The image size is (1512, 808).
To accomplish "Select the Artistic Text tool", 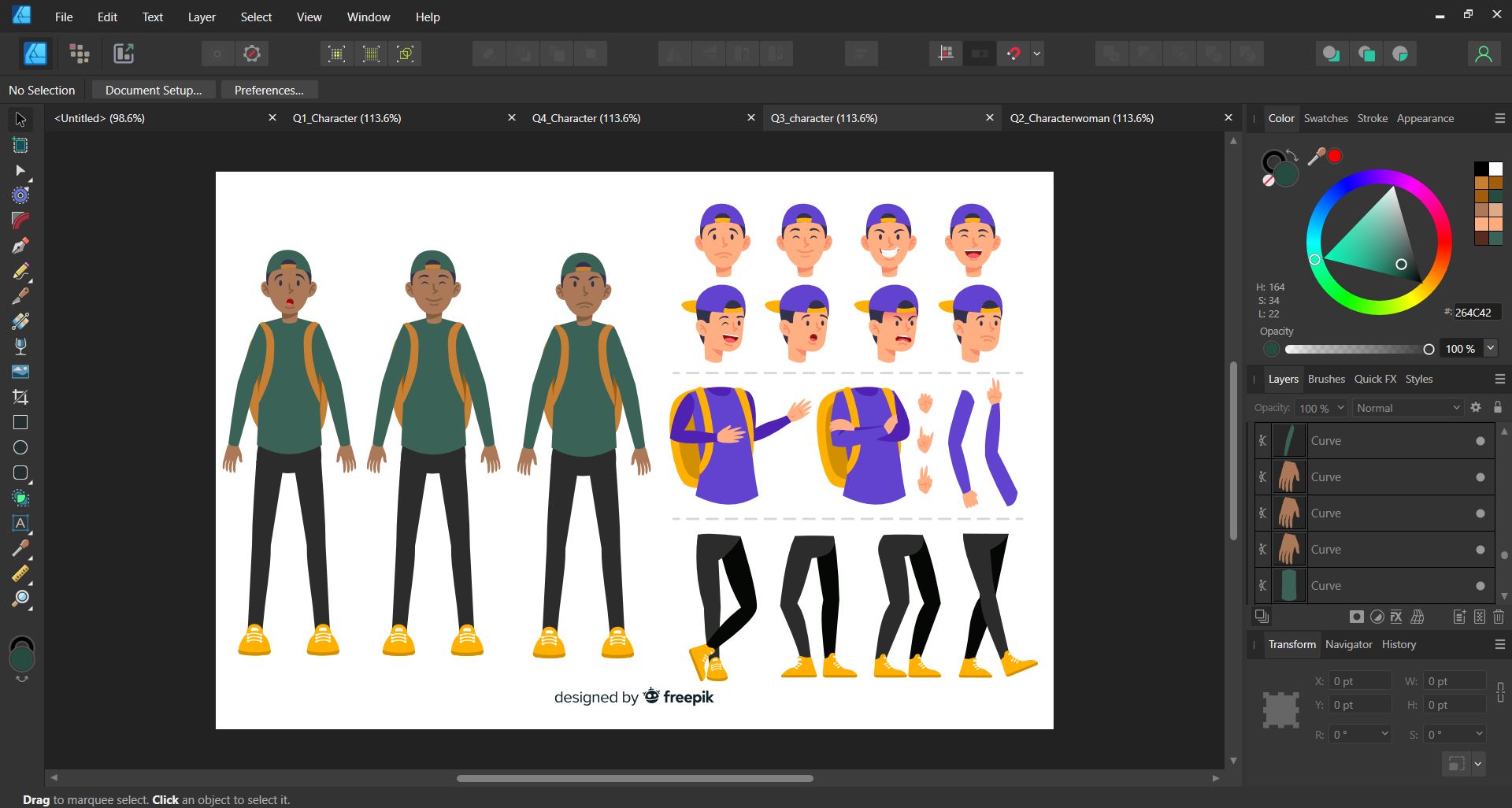I will click(x=20, y=523).
